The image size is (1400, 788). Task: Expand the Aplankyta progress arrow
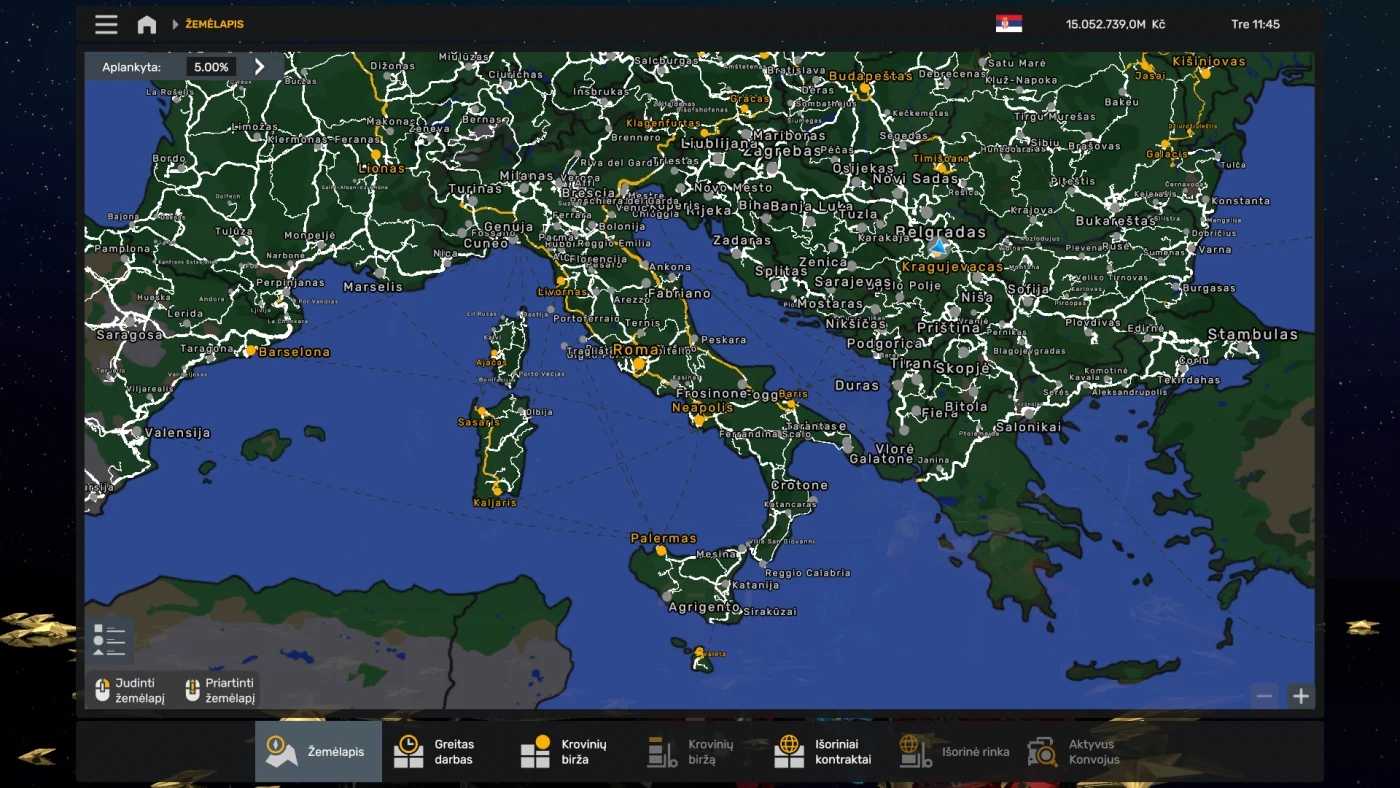pyautogui.click(x=260, y=67)
